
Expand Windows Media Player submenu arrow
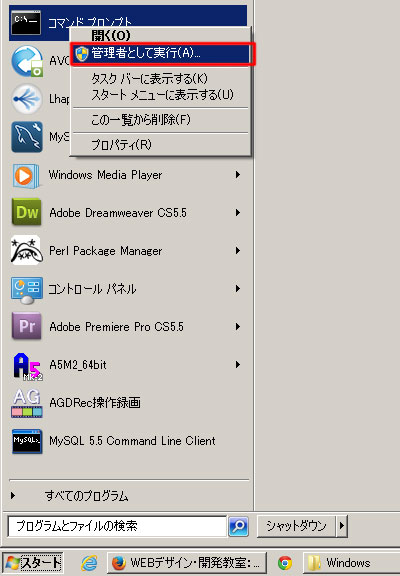[238, 175]
